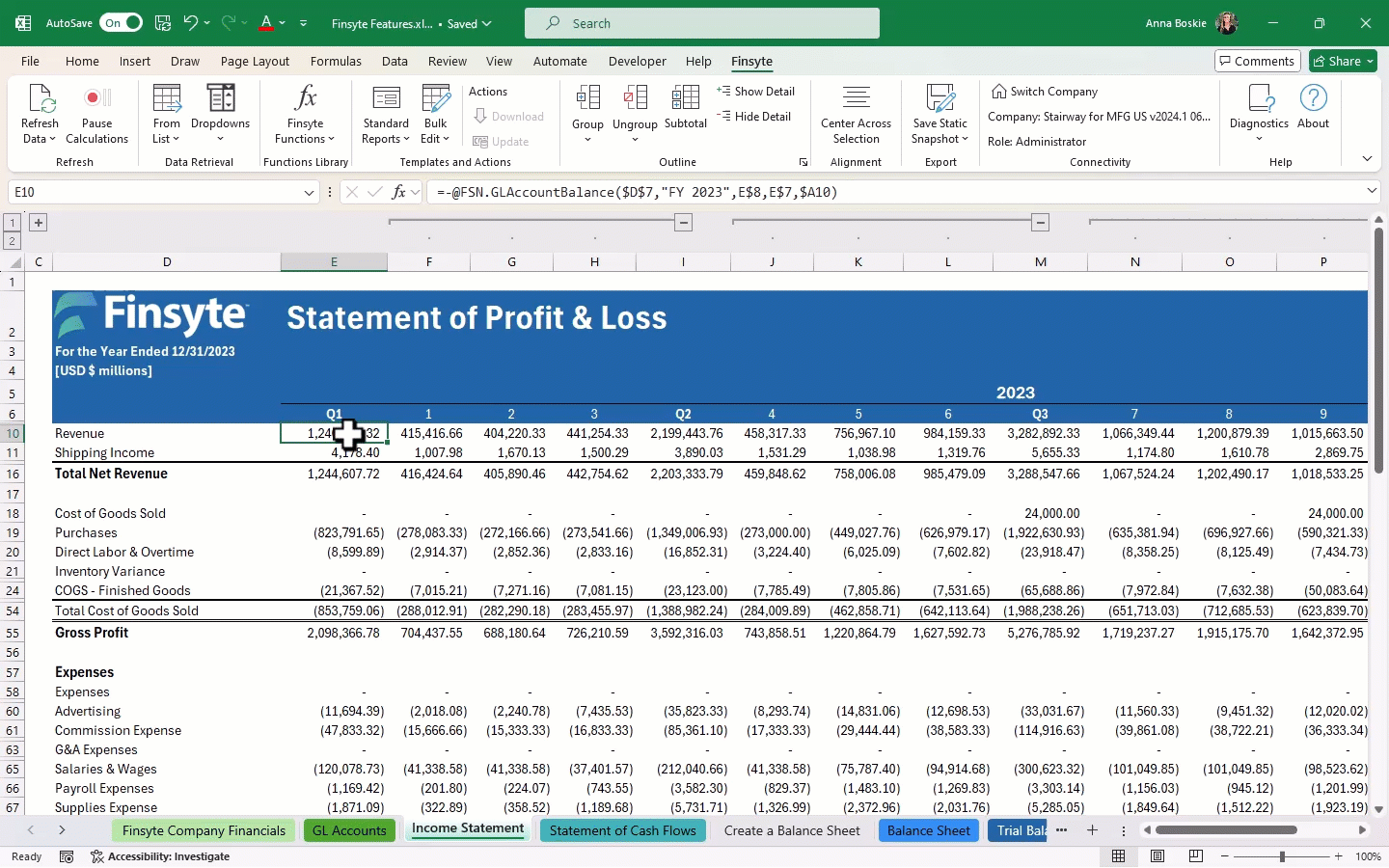The image size is (1389, 868).
Task: Add a new sheet with plus button
Action: point(1092,830)
